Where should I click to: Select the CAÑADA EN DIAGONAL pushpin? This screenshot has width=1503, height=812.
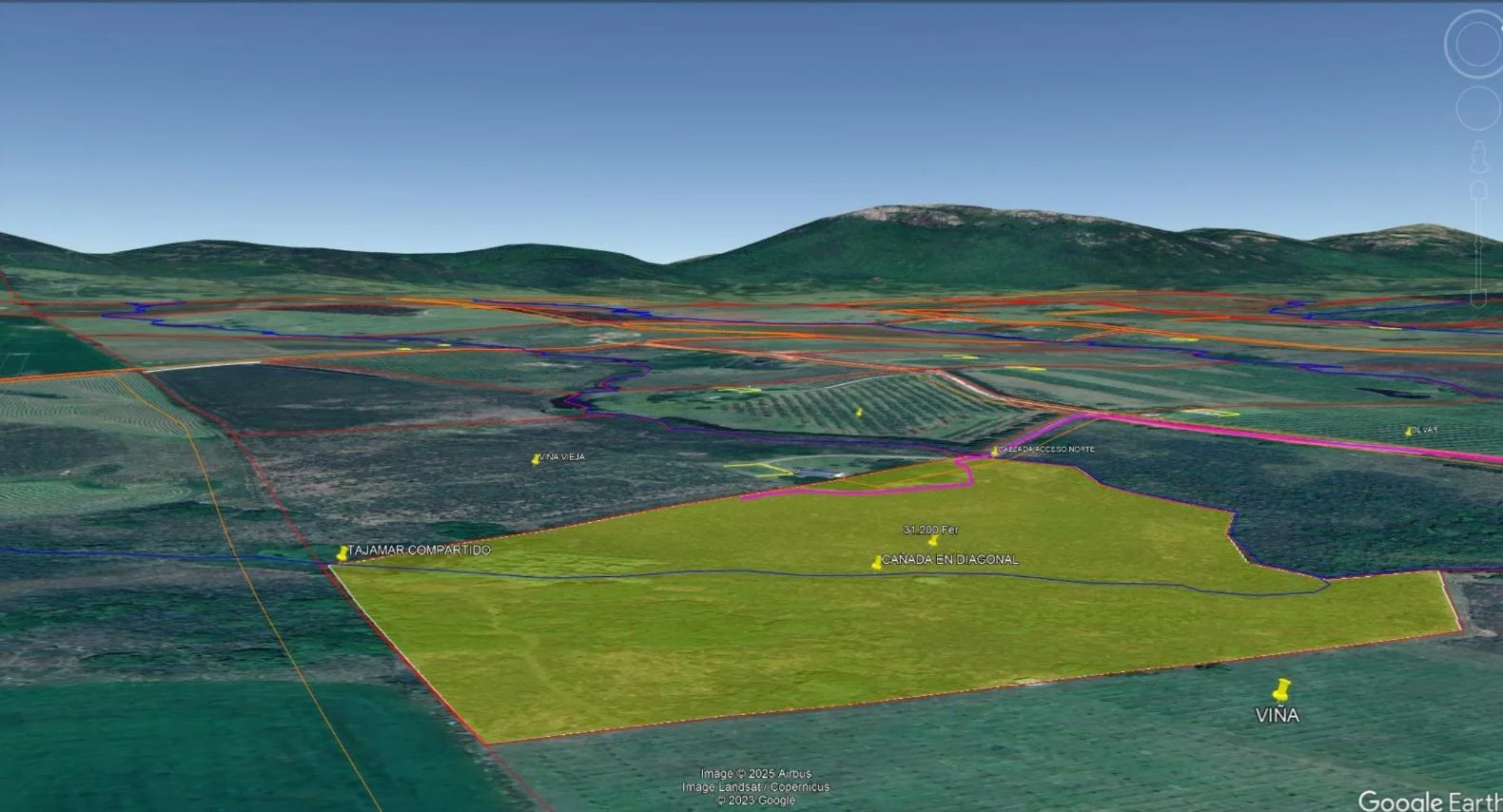pos(876,563)
